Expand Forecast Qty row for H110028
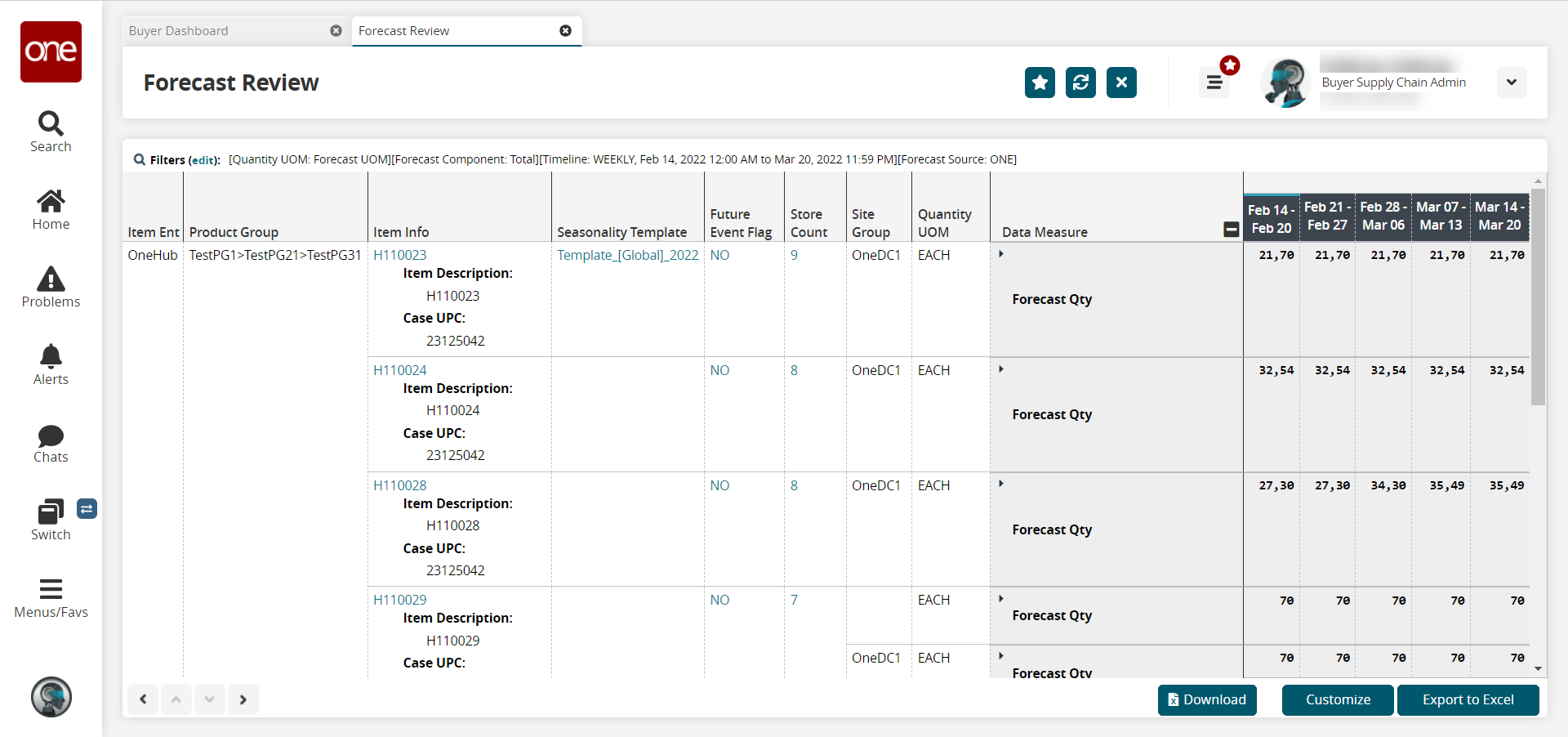This screenshot has height=737, width=1568. pyautogui.click(x=1001, y=484)
